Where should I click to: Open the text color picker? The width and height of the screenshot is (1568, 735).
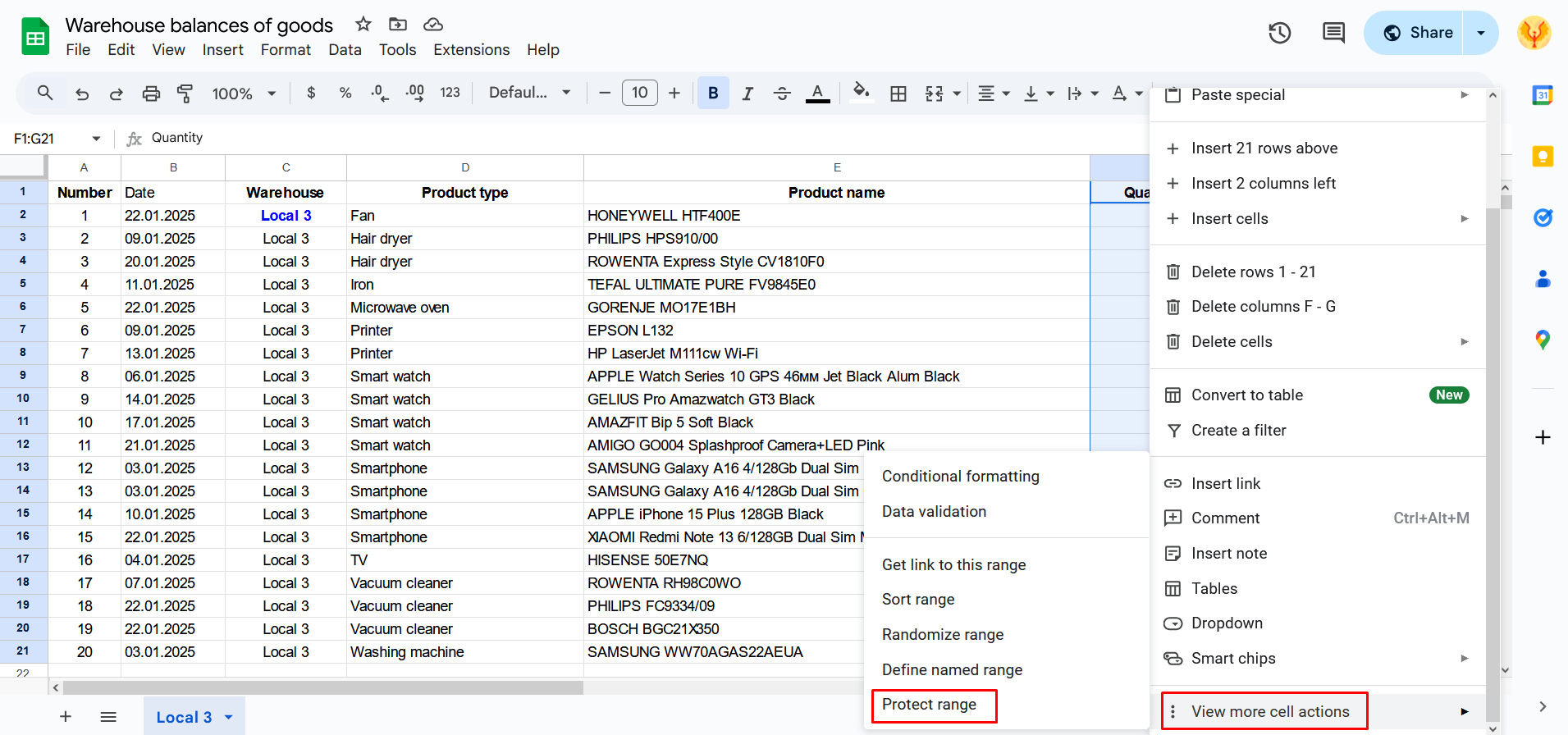click(817, 94)
